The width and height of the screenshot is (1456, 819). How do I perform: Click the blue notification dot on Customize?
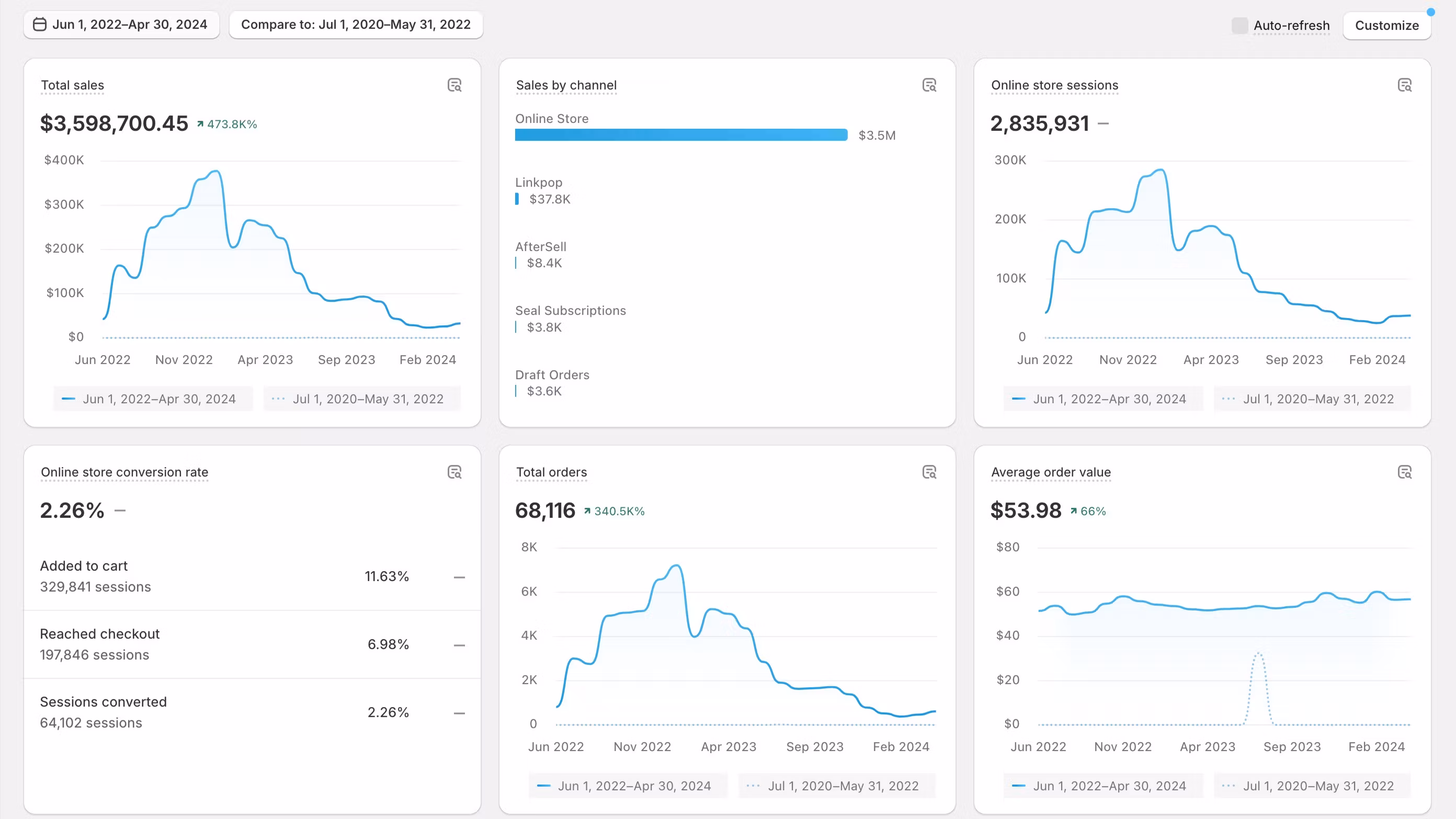point(1430,12)
